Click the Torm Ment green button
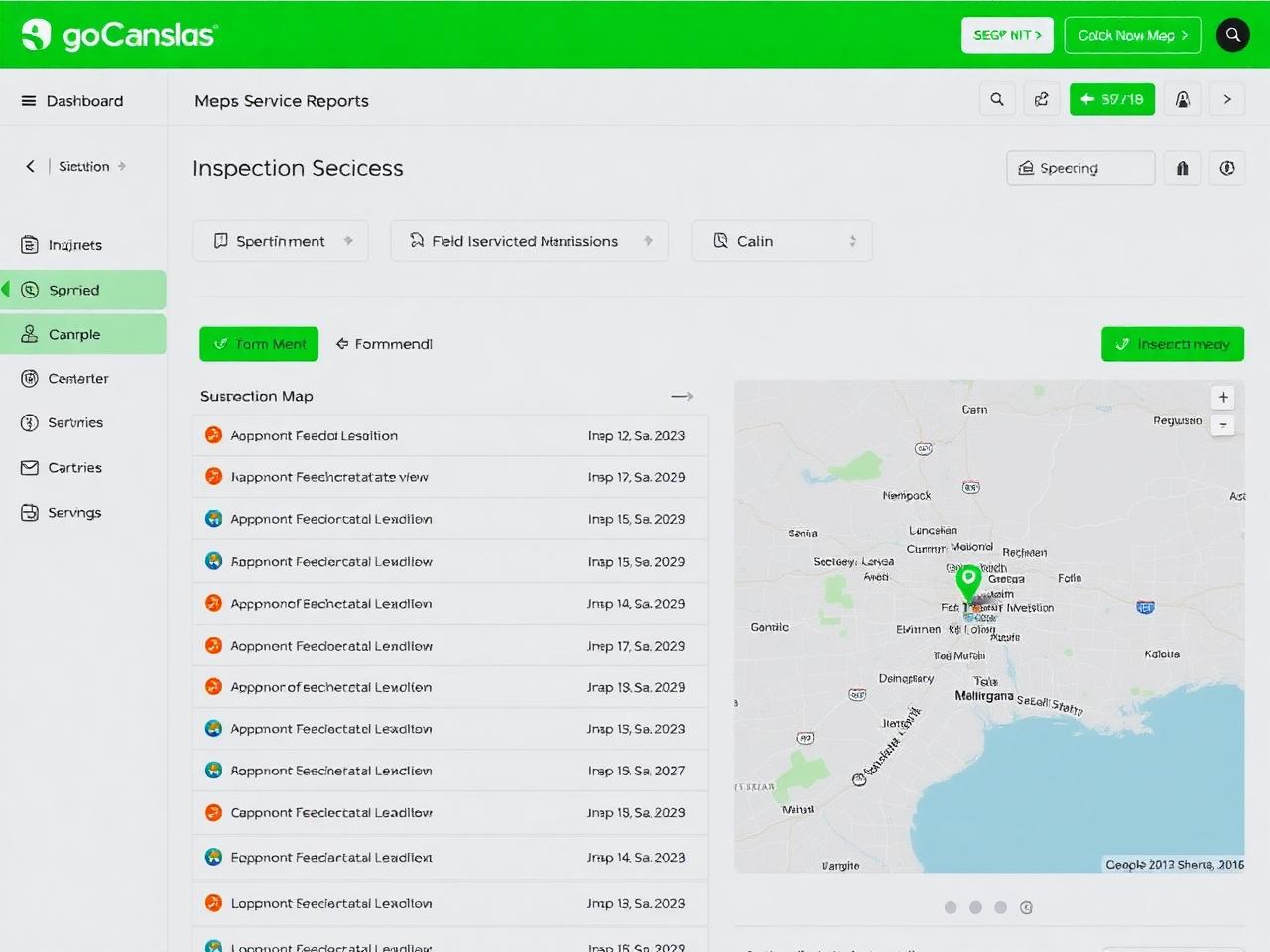The height and width of the screenshot is (952, 1270). 259,344
